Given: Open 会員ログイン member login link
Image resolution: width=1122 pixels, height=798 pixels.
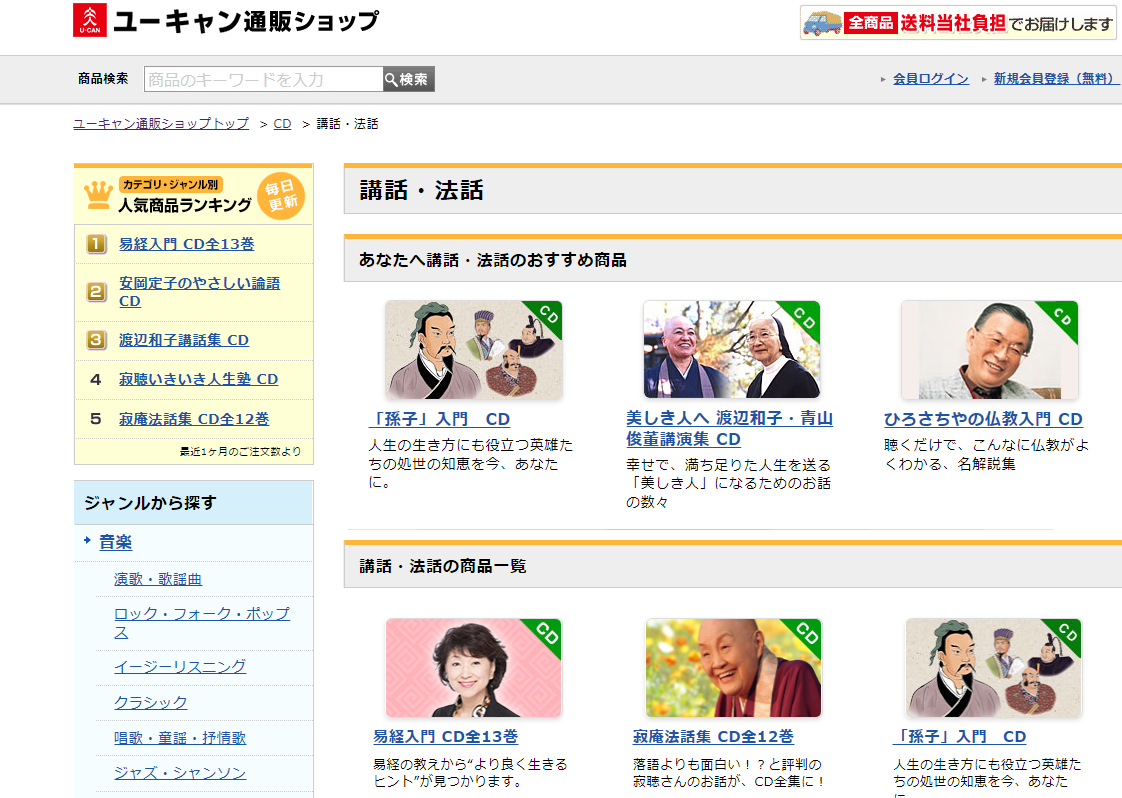Looking at the screenshot, I should [930, 79].
